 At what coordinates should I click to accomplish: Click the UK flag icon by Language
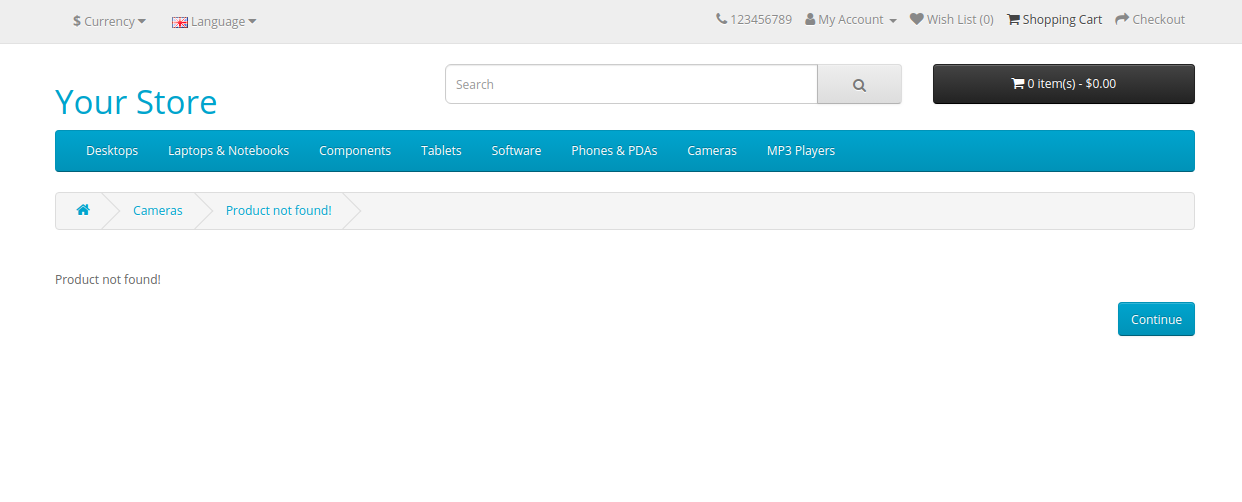point(180,21)
